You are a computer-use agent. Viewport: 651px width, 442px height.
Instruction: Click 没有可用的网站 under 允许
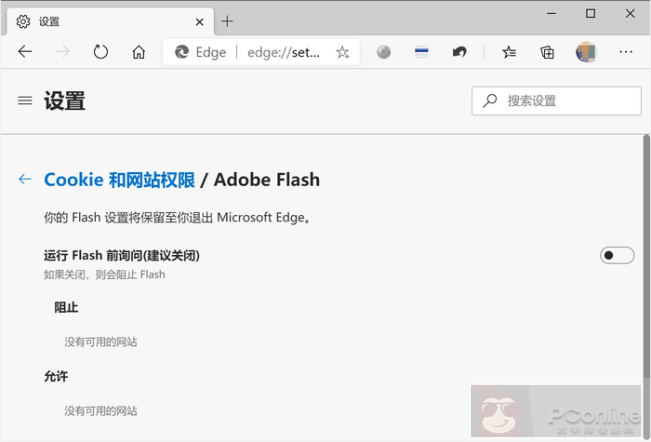[x=100, y=411]
